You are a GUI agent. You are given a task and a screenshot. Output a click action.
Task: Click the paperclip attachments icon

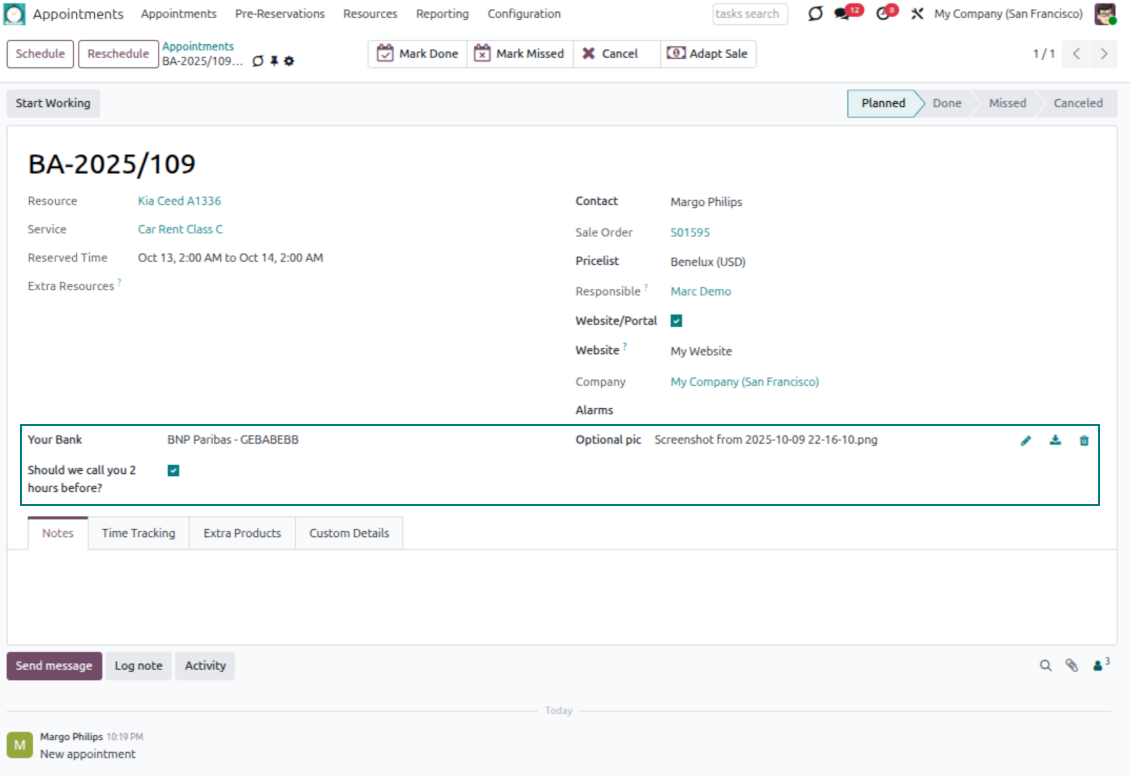(x=1071, y=666)
